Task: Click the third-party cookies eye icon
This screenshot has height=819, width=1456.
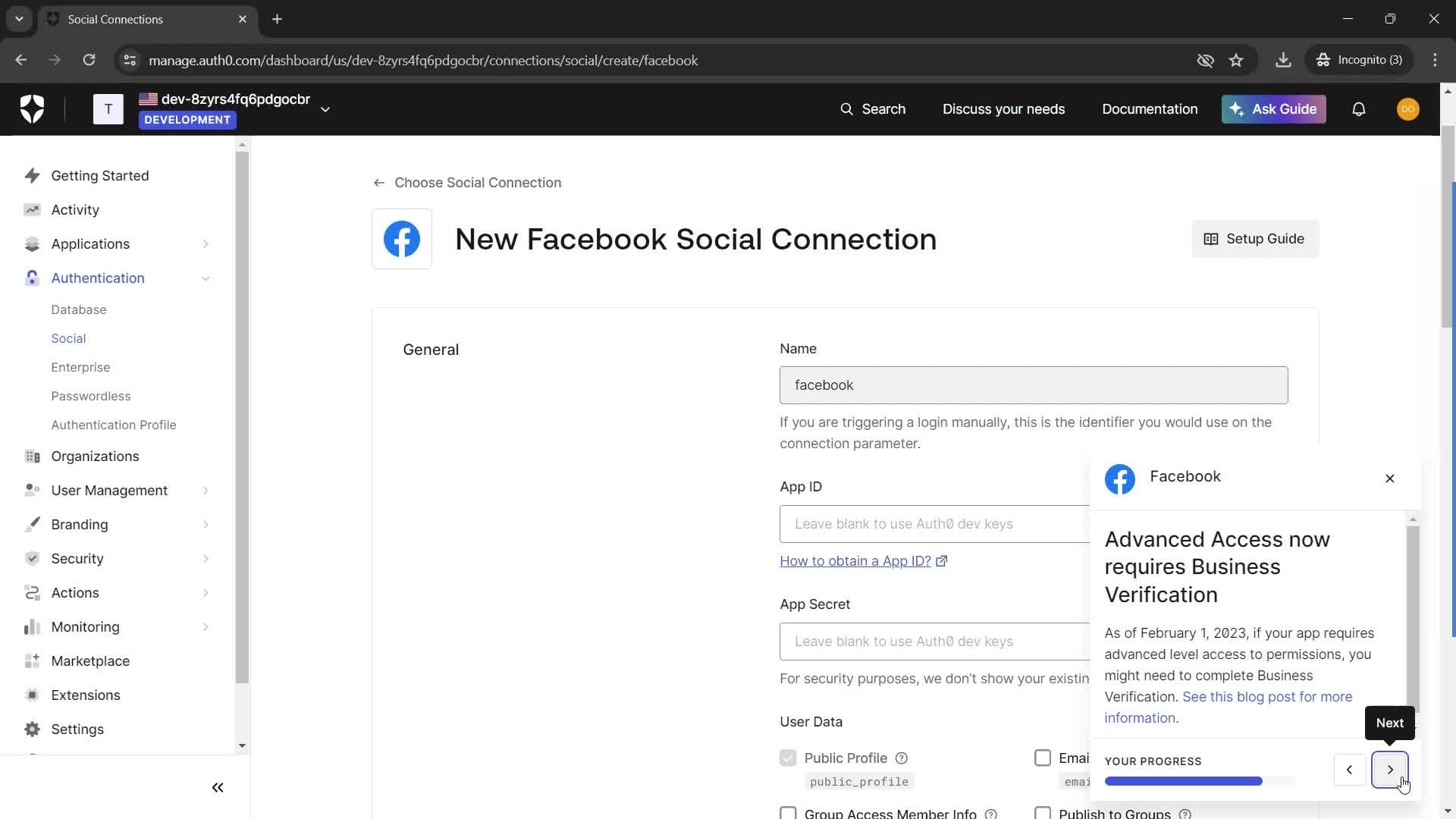Action: click(x=1205, y=60)
